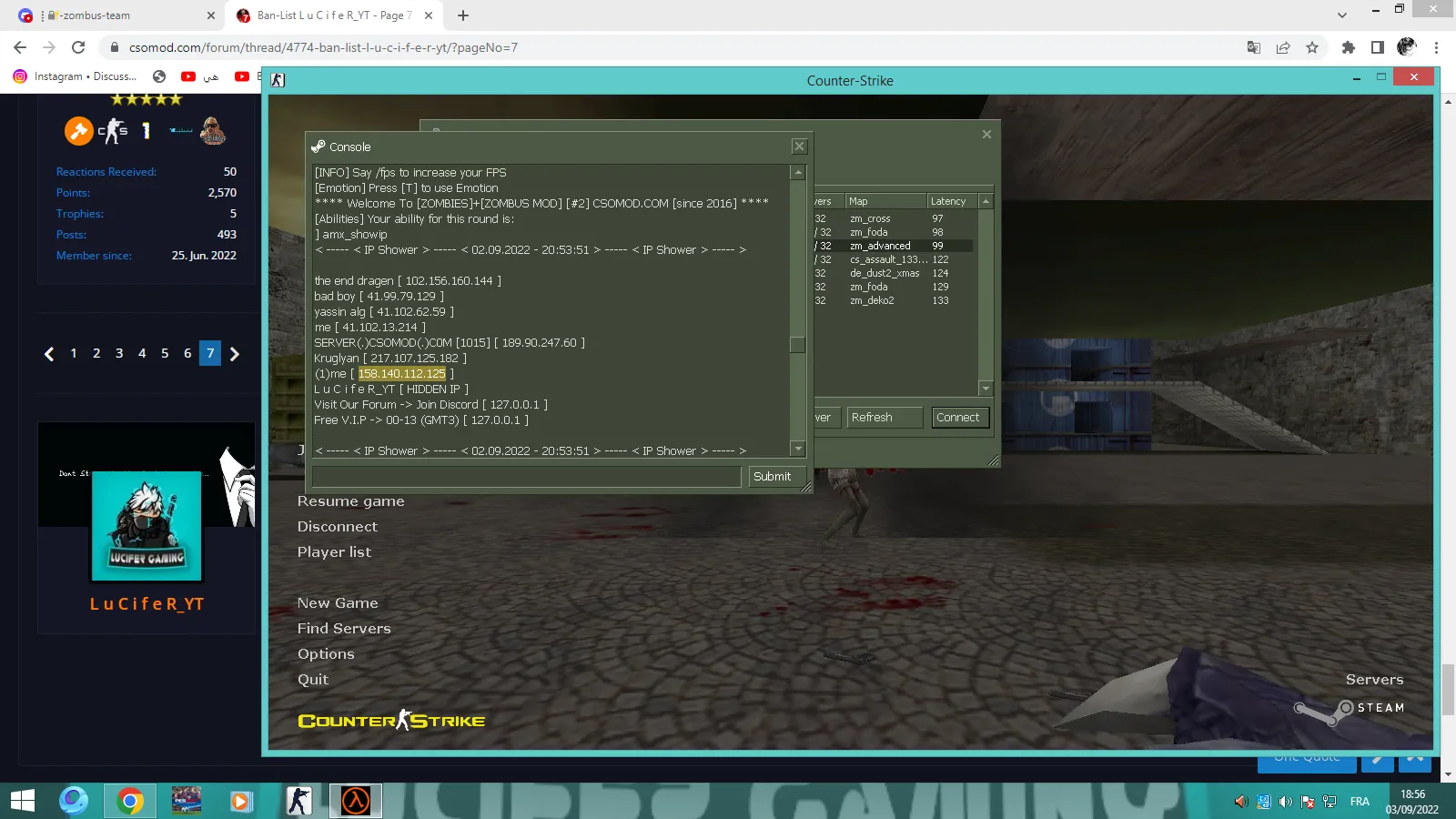Click the volume speaker icon in system tray
Image resolution: width=1456 pixels, height=819 pixels.
point(1285,802)
